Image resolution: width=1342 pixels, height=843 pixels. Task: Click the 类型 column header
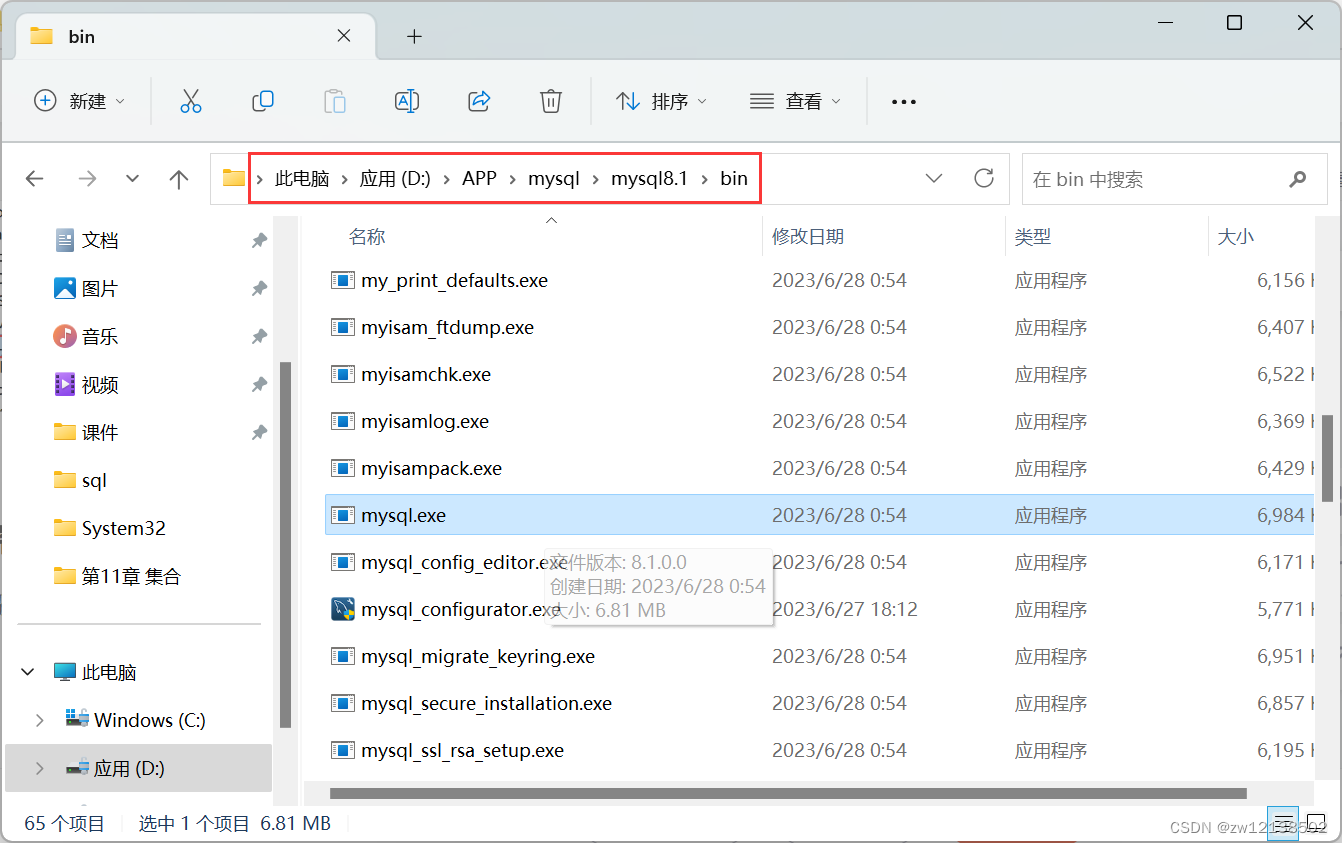click(x=1033, y=237)
